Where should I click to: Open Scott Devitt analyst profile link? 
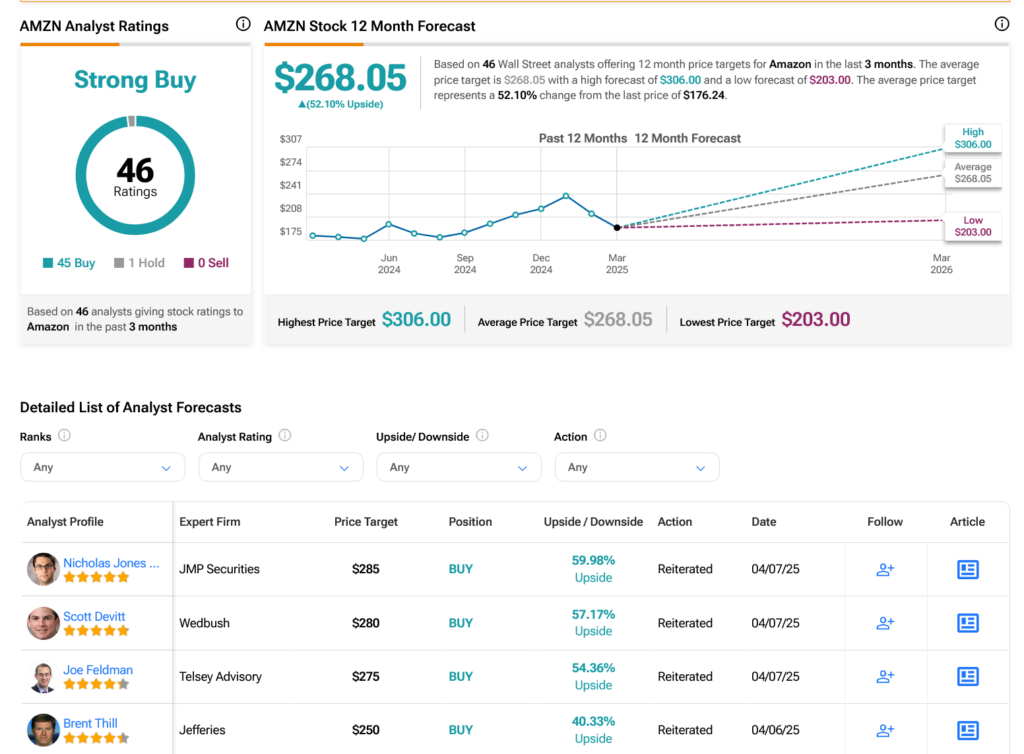point(94,616)
